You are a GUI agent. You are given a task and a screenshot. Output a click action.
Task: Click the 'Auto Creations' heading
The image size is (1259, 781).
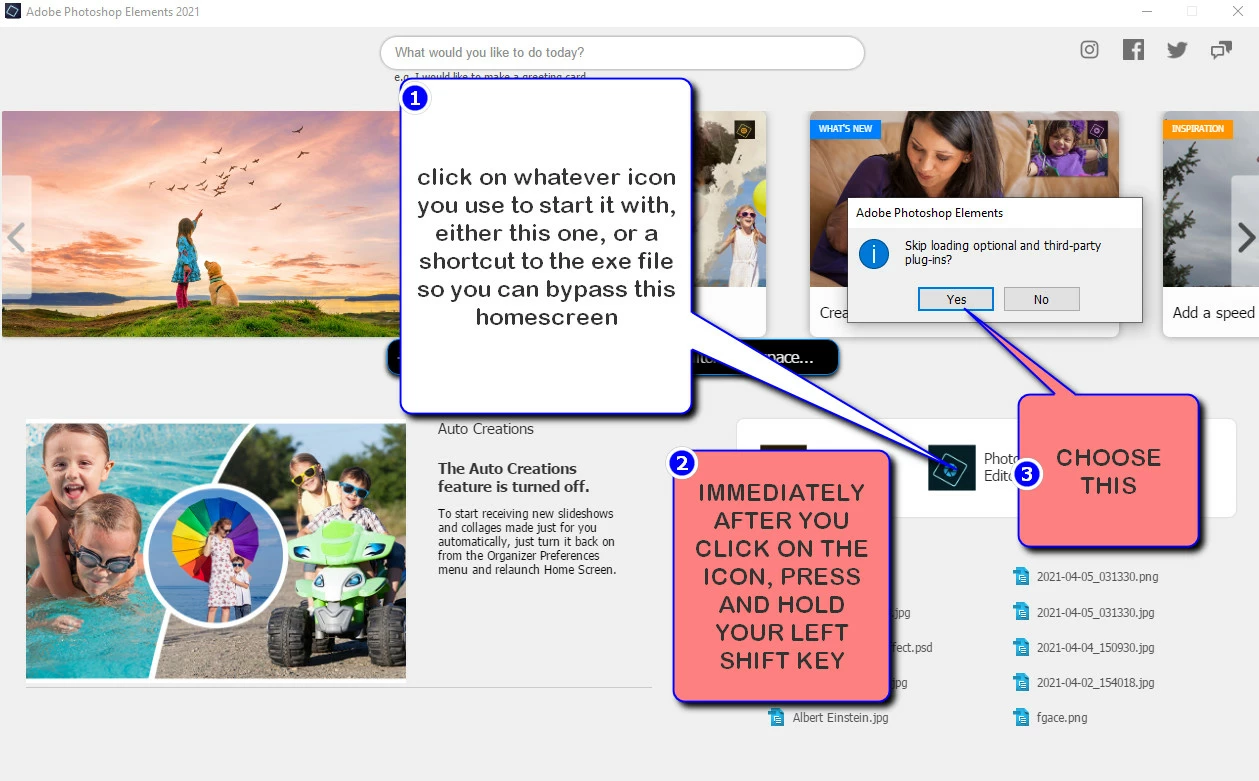486,429
